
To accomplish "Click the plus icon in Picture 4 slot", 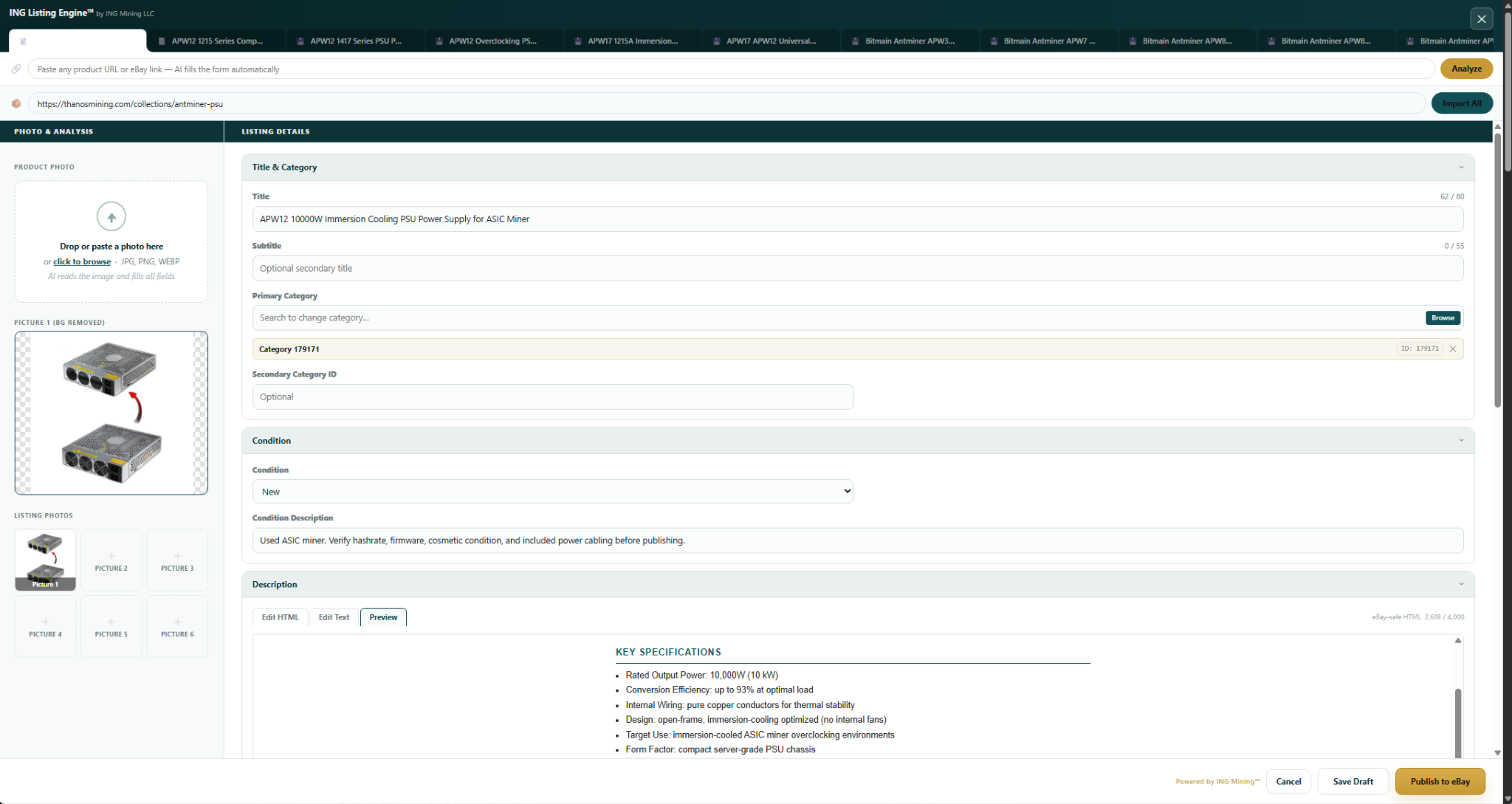I will click(46, 622).
